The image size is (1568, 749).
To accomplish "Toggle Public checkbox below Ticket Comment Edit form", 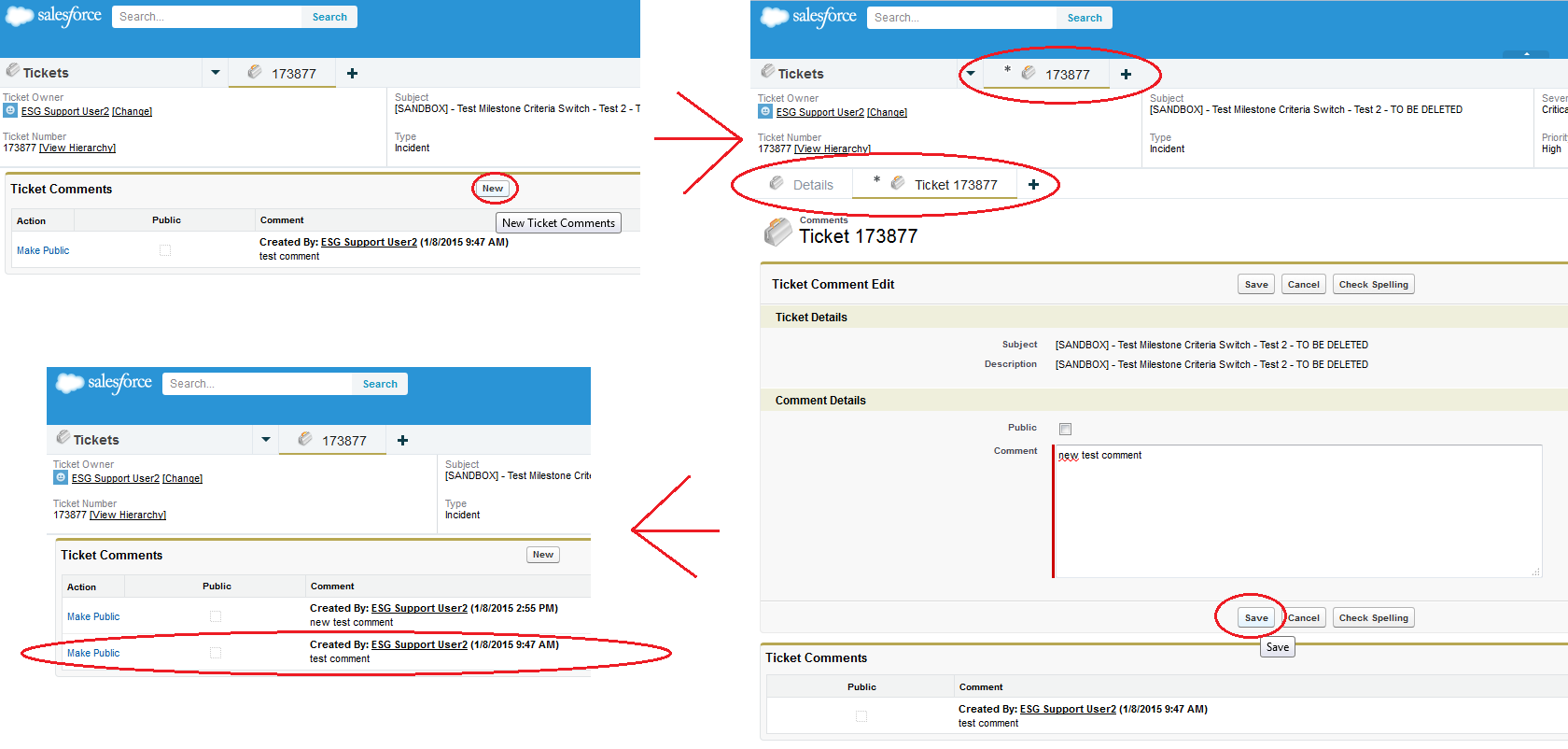I will [861, 716].
